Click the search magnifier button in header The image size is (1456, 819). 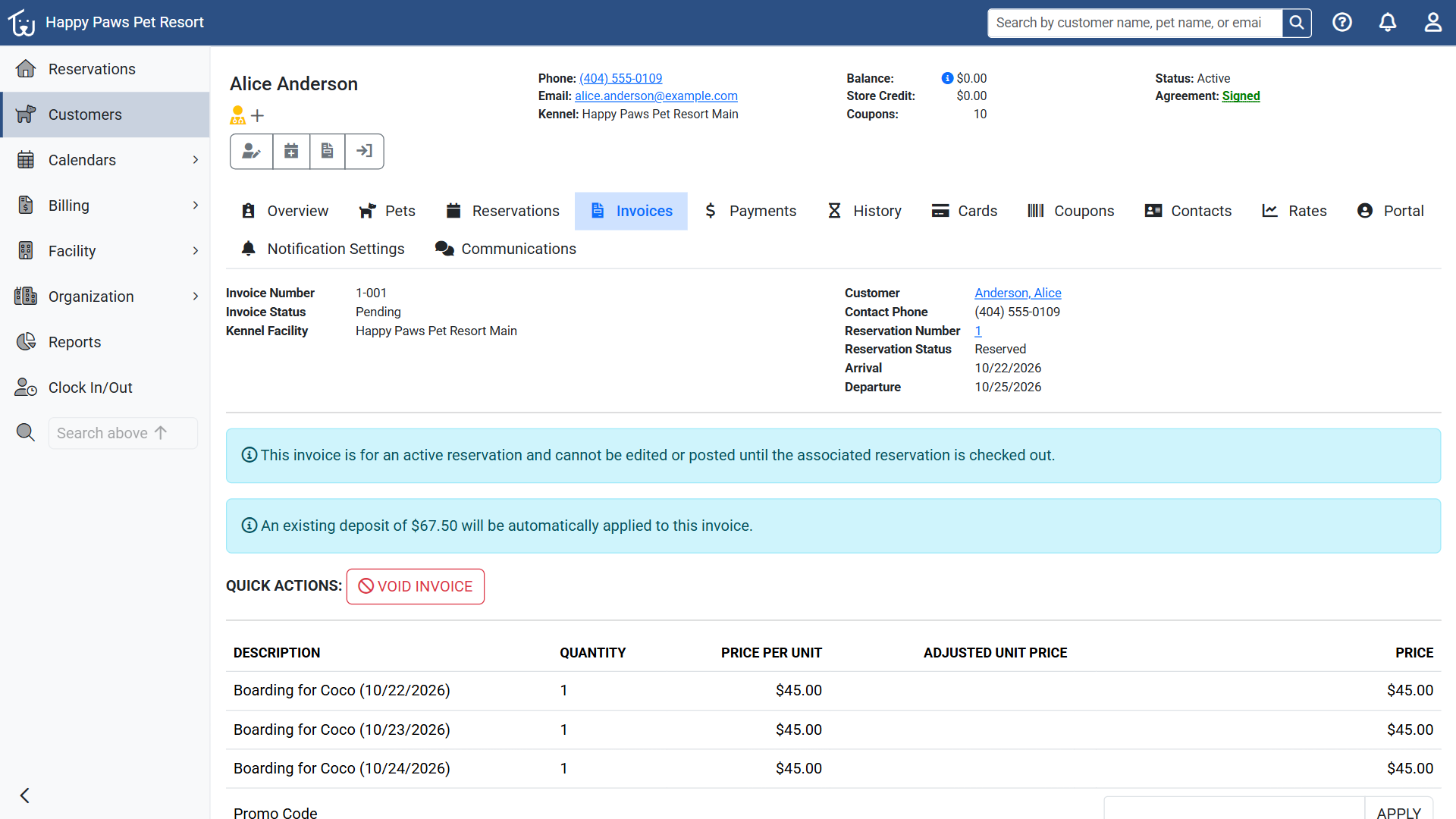coord(1297,23)
